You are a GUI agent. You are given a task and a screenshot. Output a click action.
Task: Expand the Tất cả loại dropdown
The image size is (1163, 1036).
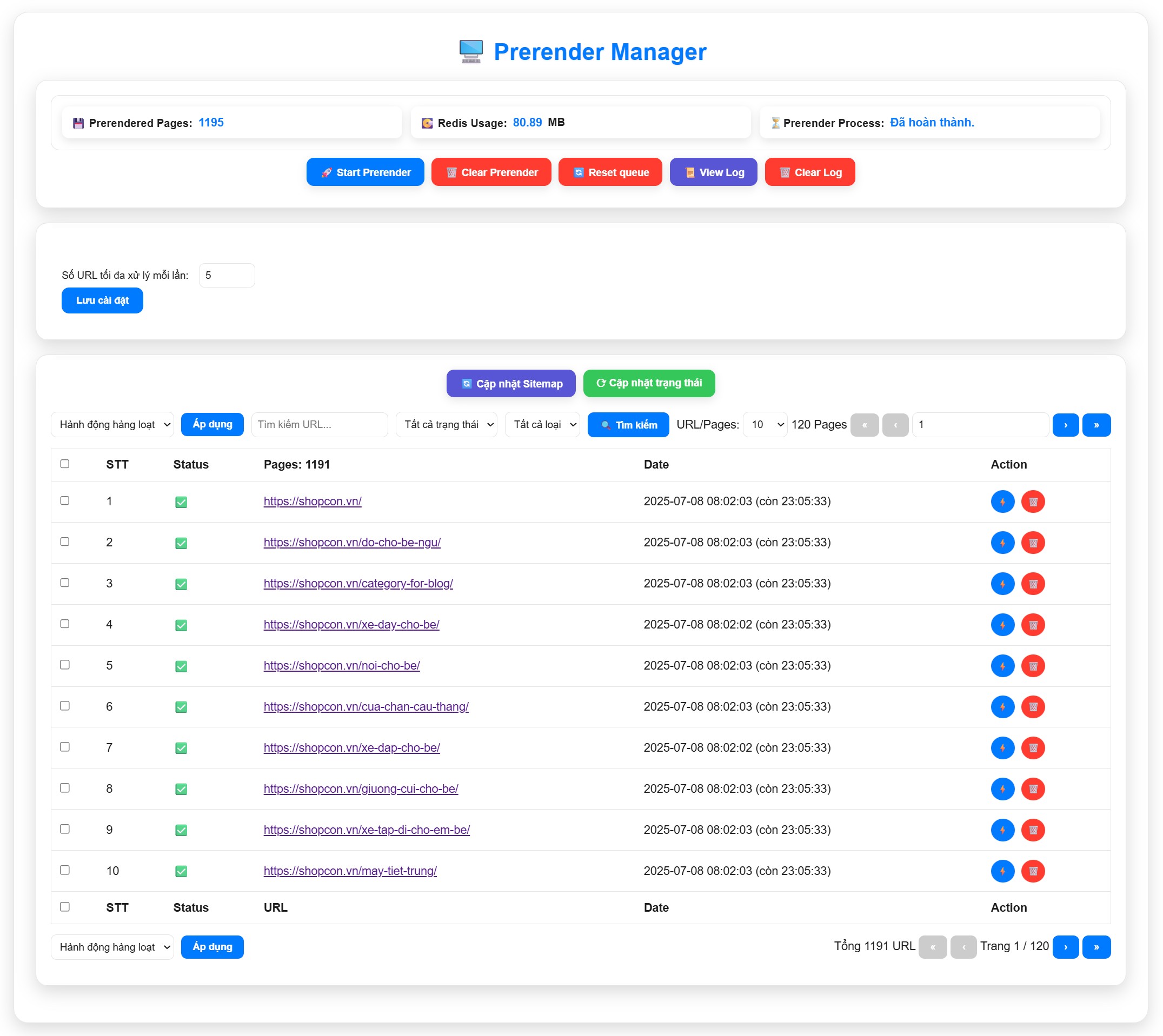point(542,425)
